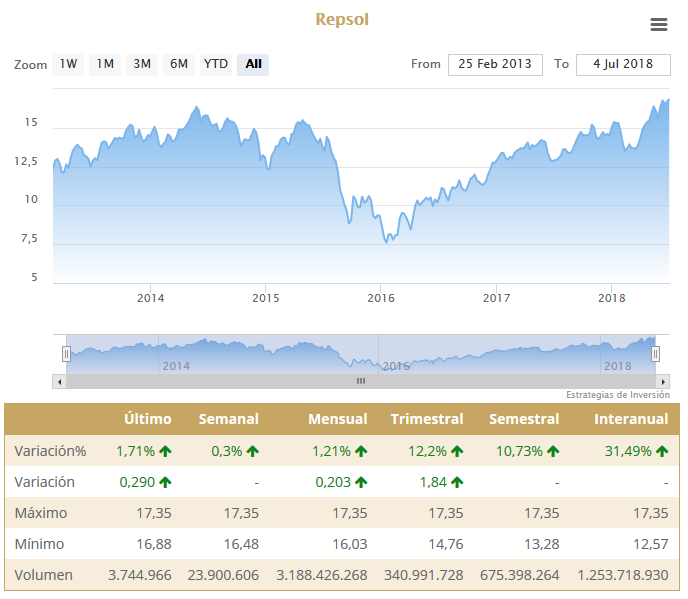Click the green arrow next to Último 1,71%
Screen dimensions: 688x599
(x=165, y=451)
